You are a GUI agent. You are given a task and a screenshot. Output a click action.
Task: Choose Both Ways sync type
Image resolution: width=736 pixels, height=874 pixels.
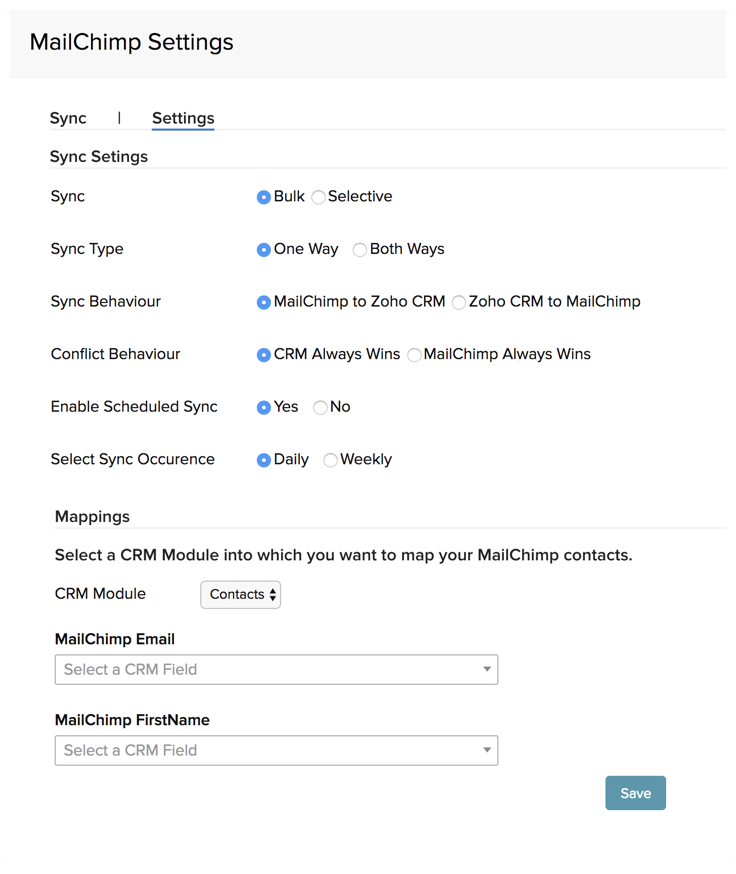click(x=360, y=250)
